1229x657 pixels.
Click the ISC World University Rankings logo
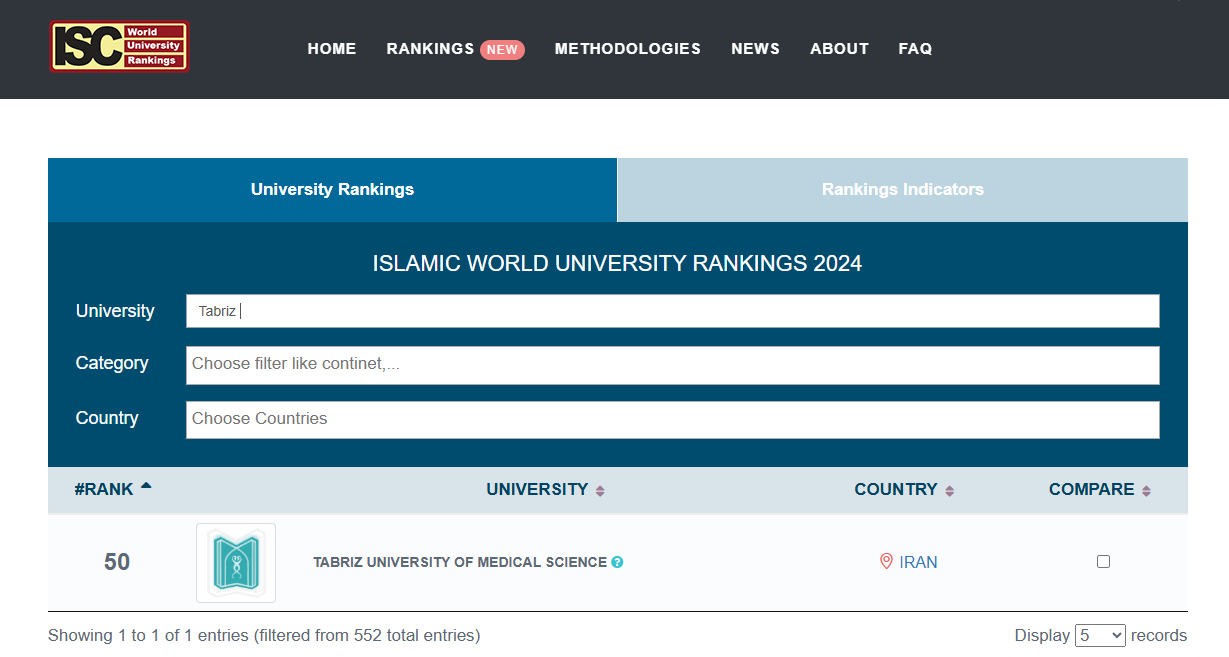tap(119, 47)
